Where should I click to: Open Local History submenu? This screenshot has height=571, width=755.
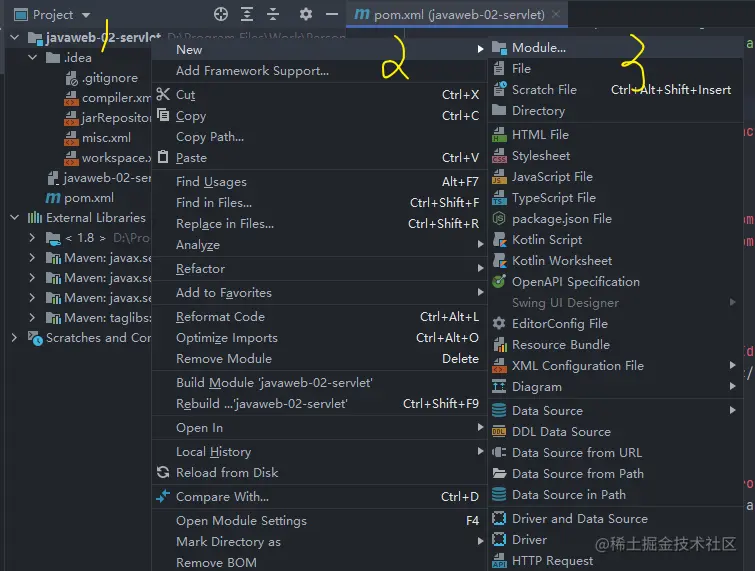319,452
